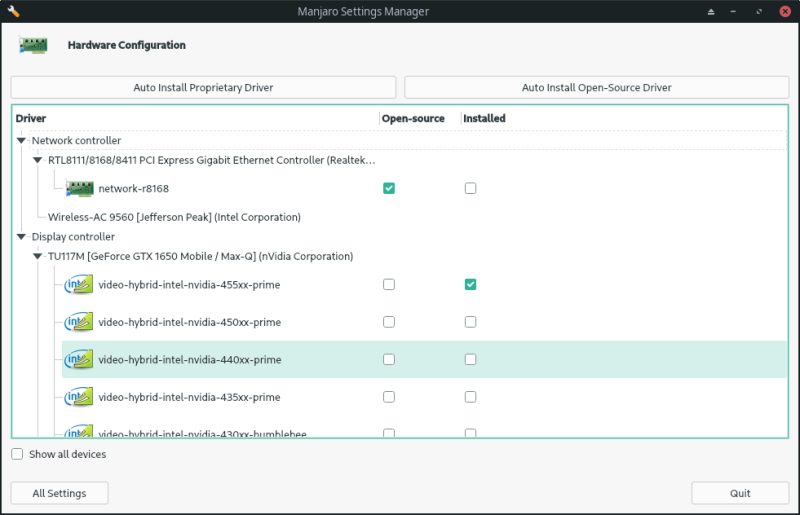Screen dimensions: 800x515
Task: Click the wrench icon in title bar
Action: click(13, 11)
